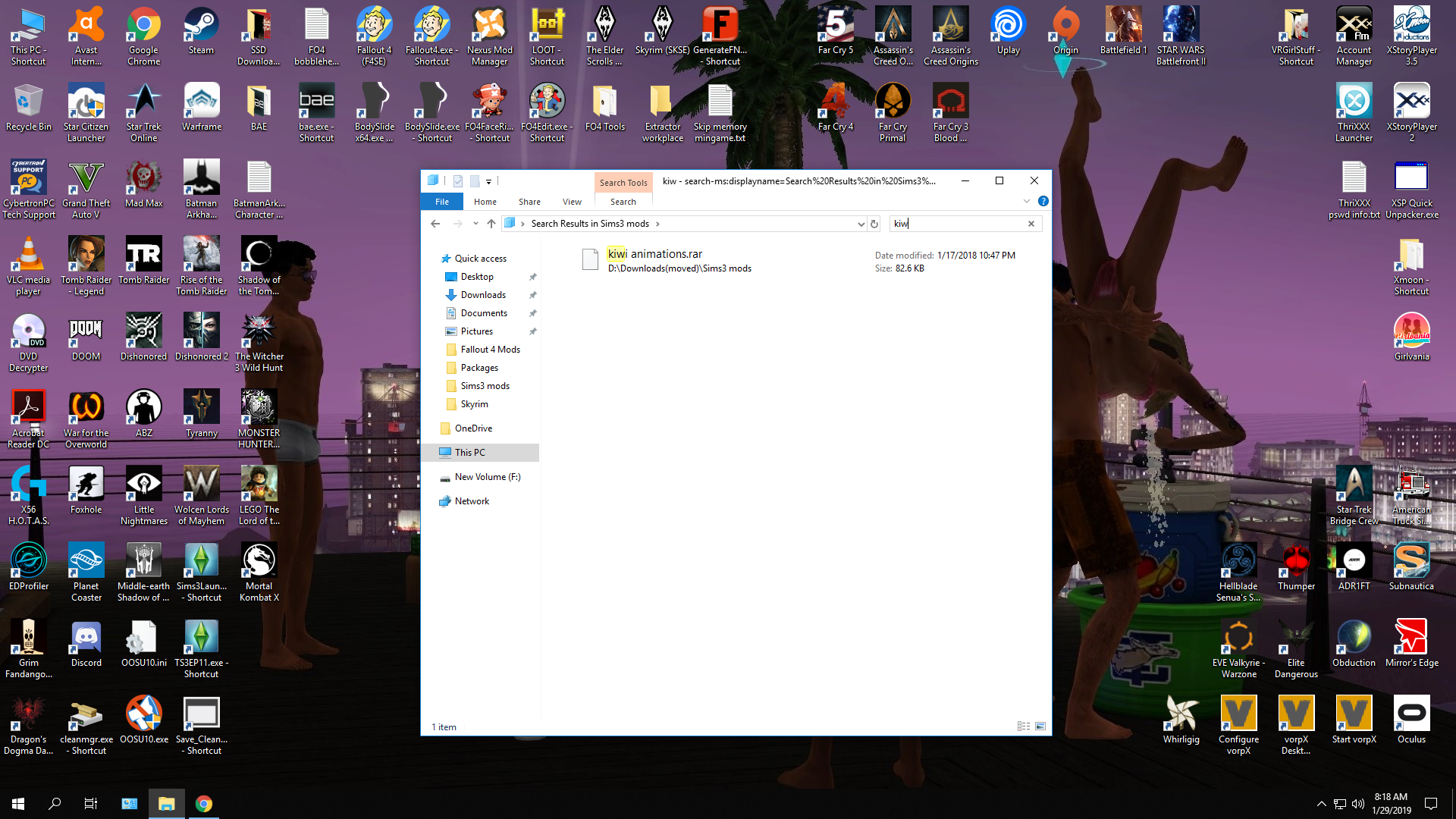Open the Steam desktop shortcut
The height and width of the screenshot is (819, 1456).
tap(201, 33)
